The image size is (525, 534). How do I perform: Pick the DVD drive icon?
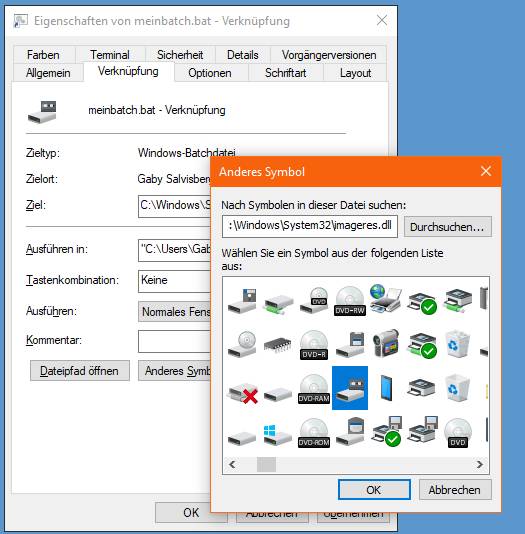pyautogui.click(x=314, y=300)
